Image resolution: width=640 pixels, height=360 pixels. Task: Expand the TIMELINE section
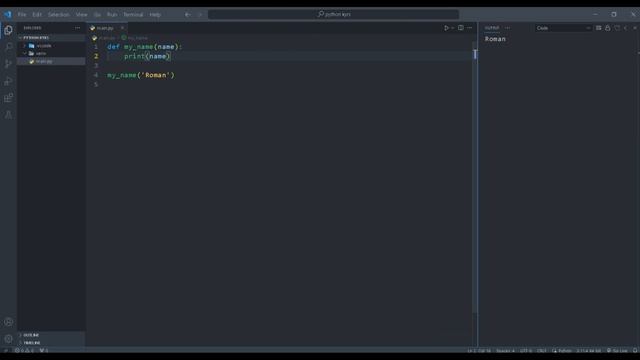pos(51,343)
